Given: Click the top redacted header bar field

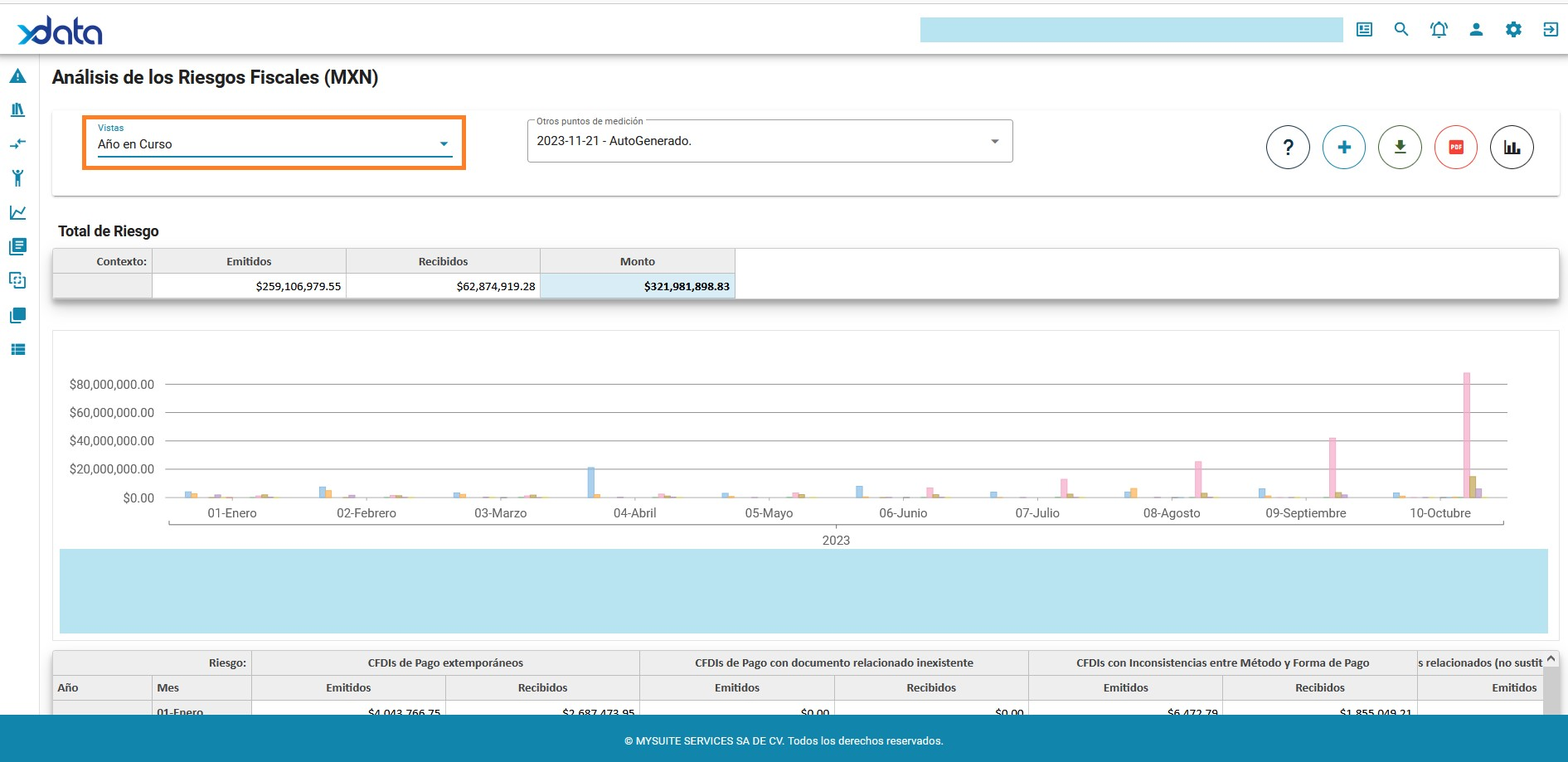Looking at the screenshot, I should pos(1131,30).
